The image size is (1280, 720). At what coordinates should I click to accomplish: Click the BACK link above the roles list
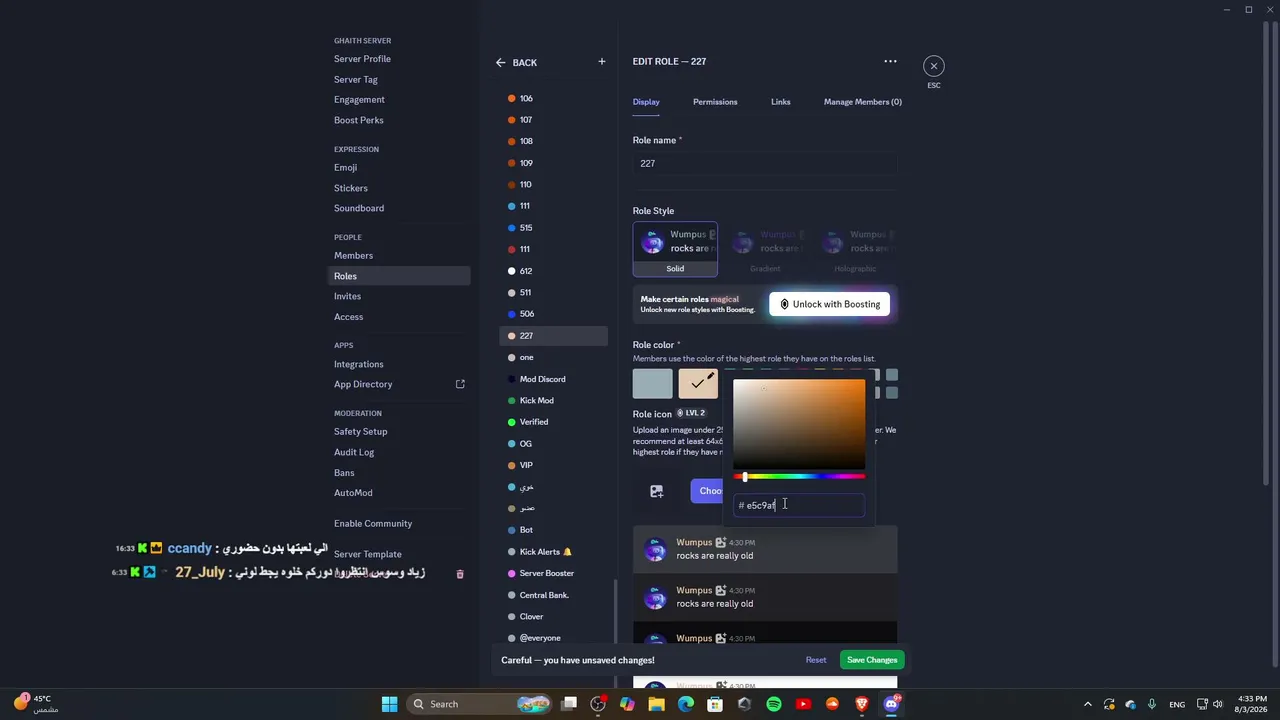(x=525, y=63)
